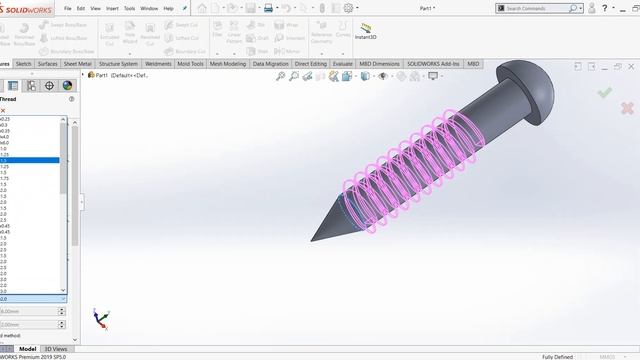
Task: Click the Open document icon
Action: point(232,8)
